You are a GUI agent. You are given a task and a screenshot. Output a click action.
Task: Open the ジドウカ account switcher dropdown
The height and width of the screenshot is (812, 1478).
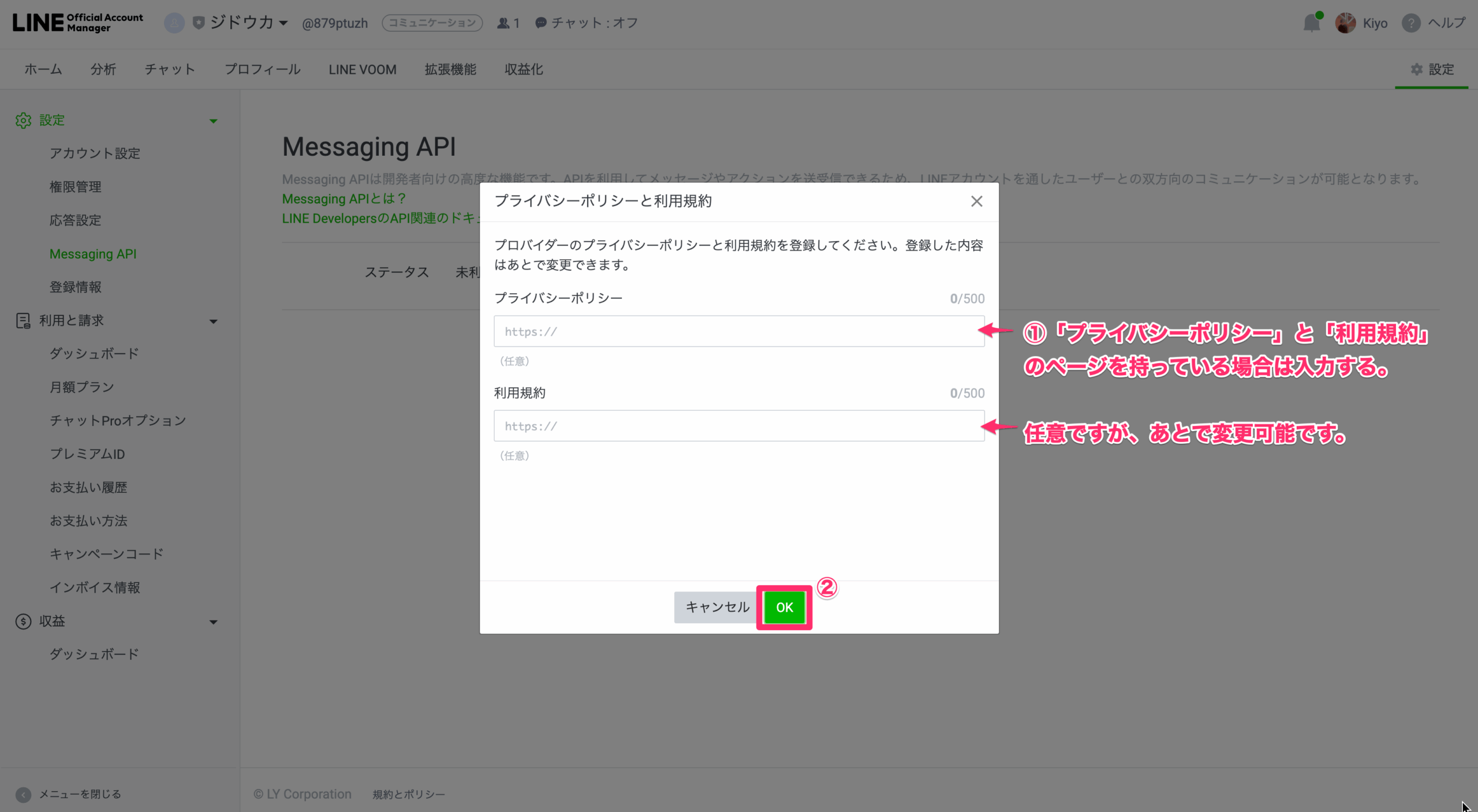tap(249, 23)
